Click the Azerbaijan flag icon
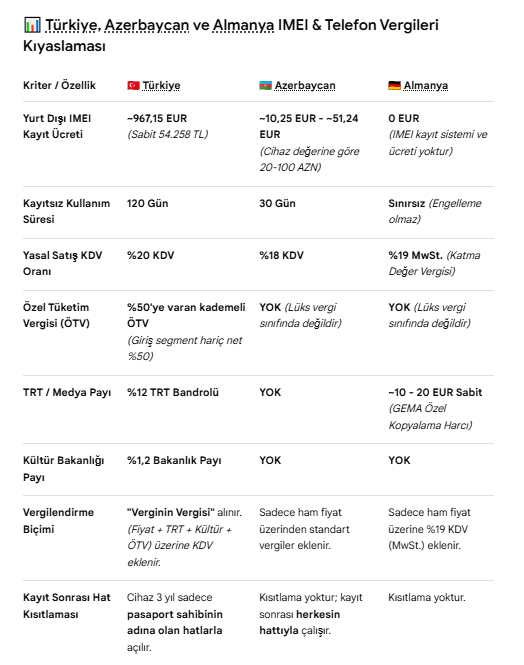The width and height of the screenshot is (524, 665). [x=265, y=86]
